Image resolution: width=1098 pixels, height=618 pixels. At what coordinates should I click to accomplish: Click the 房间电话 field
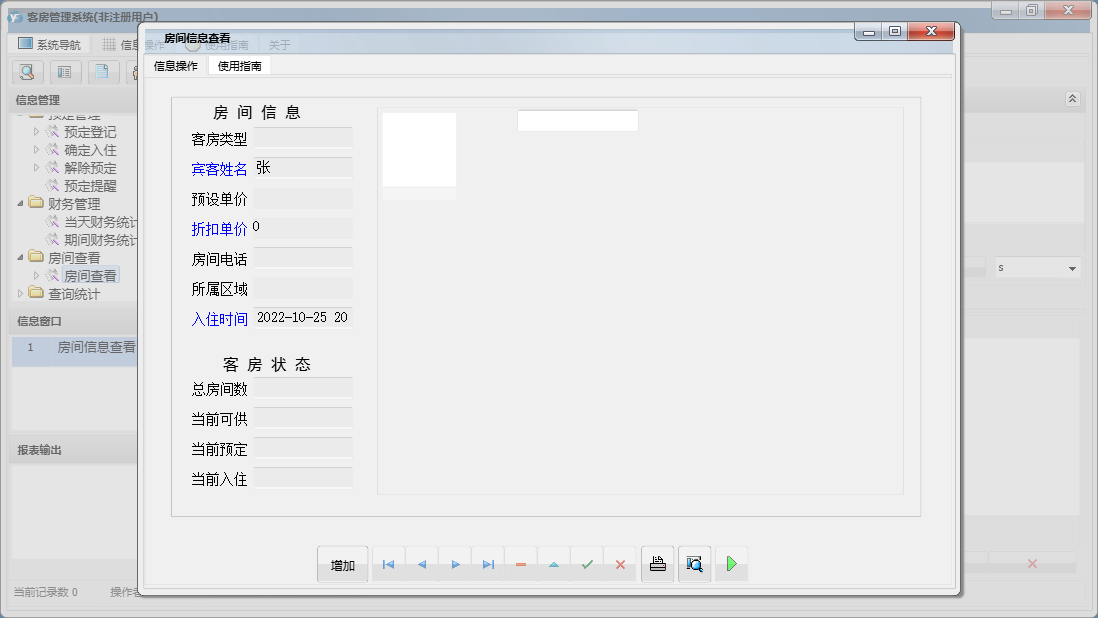303,258
